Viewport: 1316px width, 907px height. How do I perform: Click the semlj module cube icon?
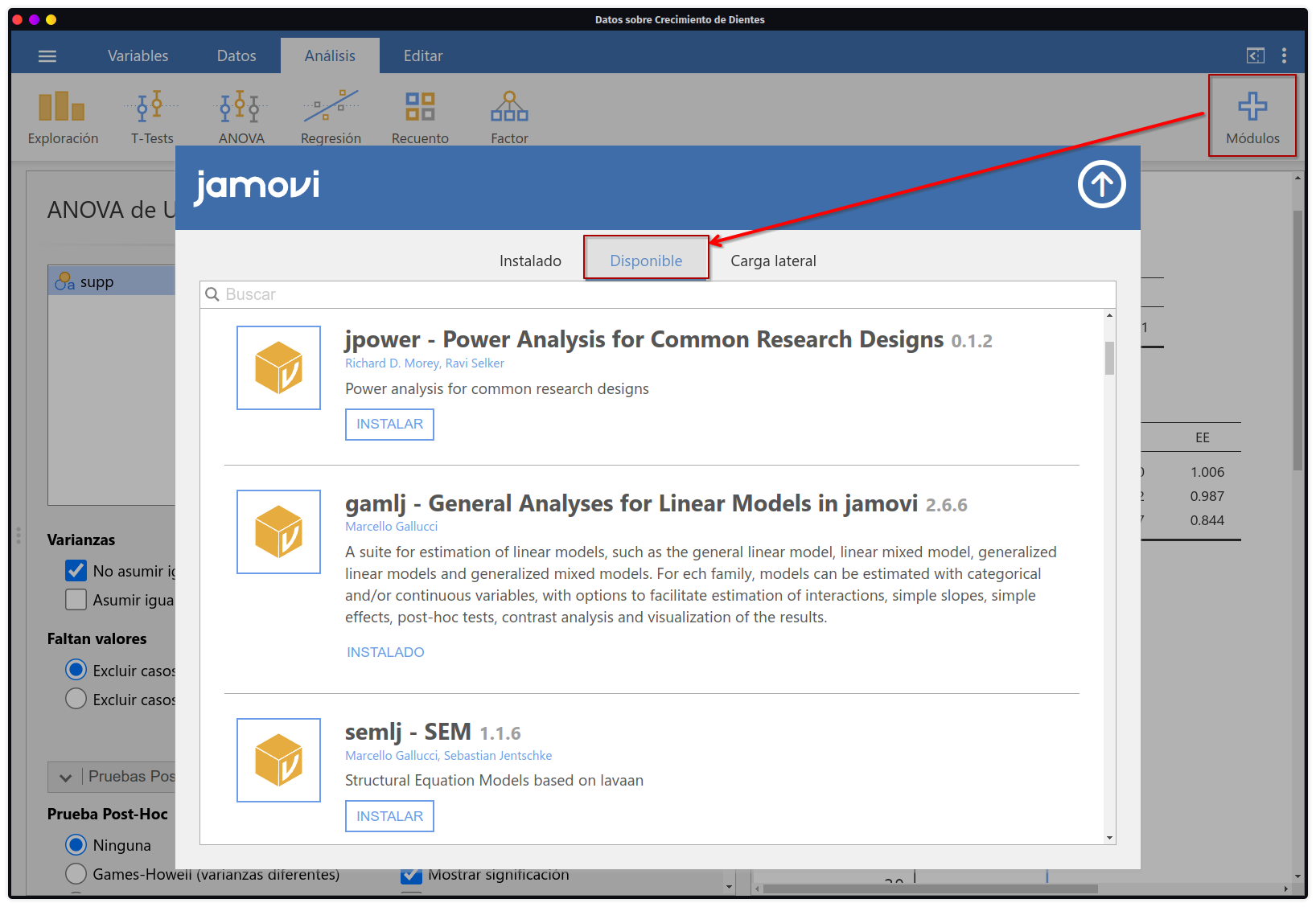278,760
